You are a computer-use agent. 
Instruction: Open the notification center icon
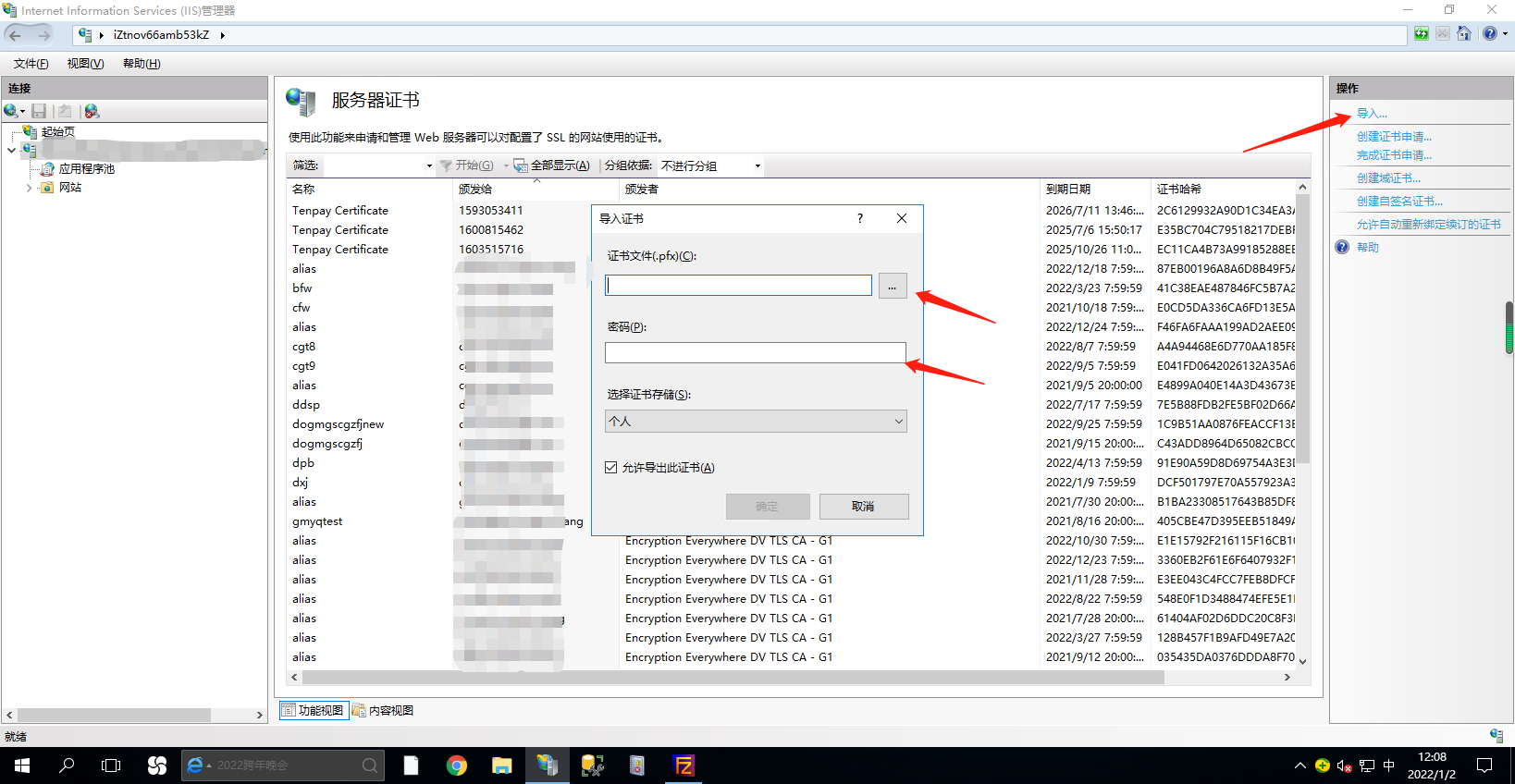1484,766
